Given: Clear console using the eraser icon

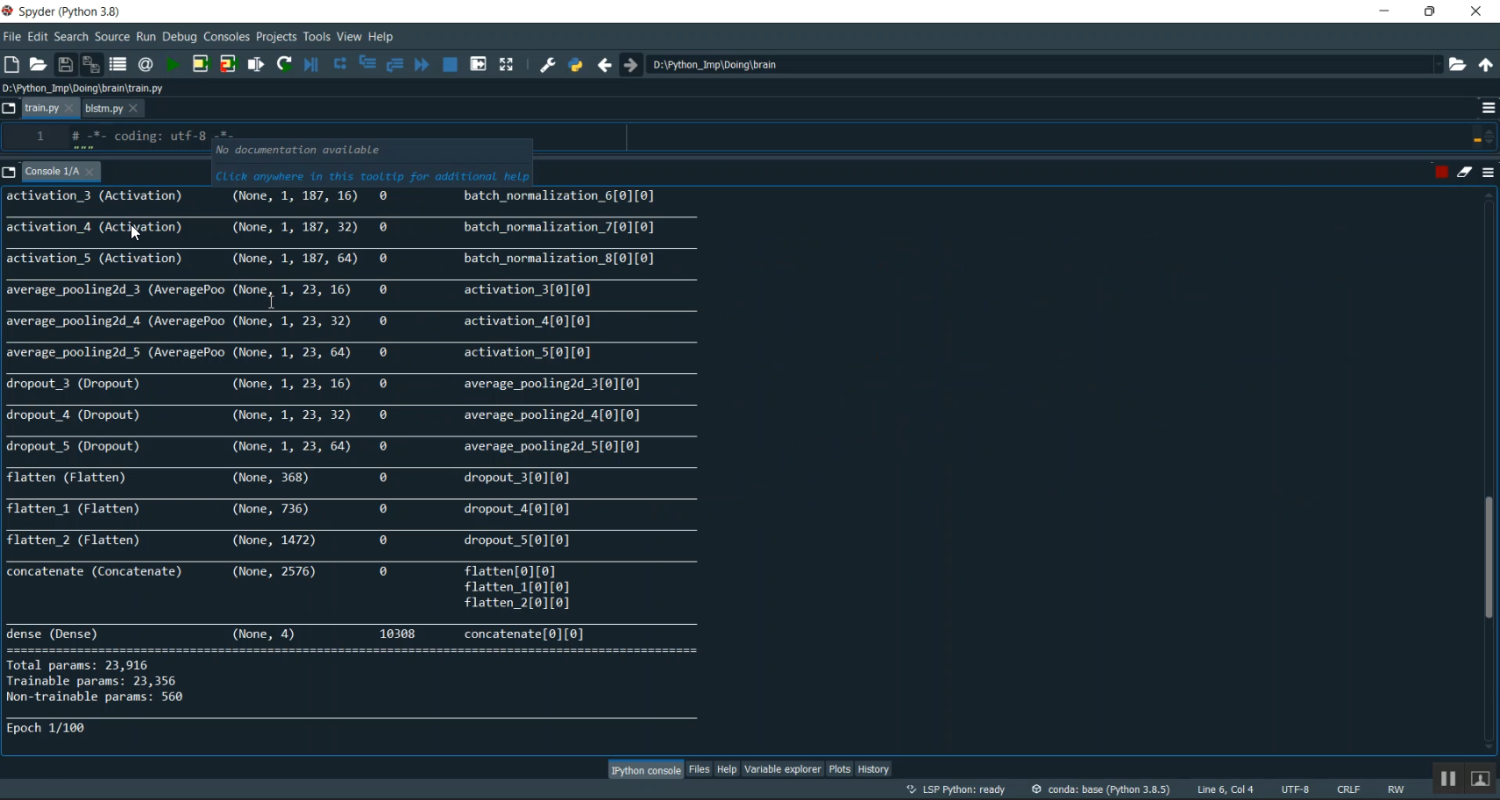Looking at the screenshot, I should pyautogui.click(x=1464, y=172).
